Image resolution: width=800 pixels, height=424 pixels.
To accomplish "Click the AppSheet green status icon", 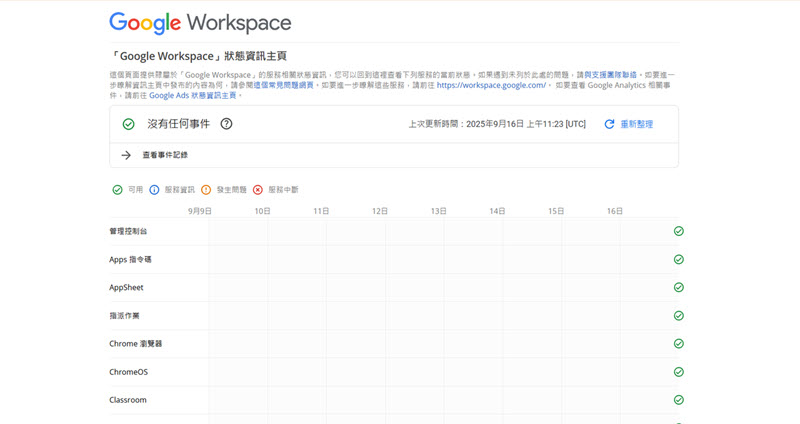I will (x=678, y=287).
